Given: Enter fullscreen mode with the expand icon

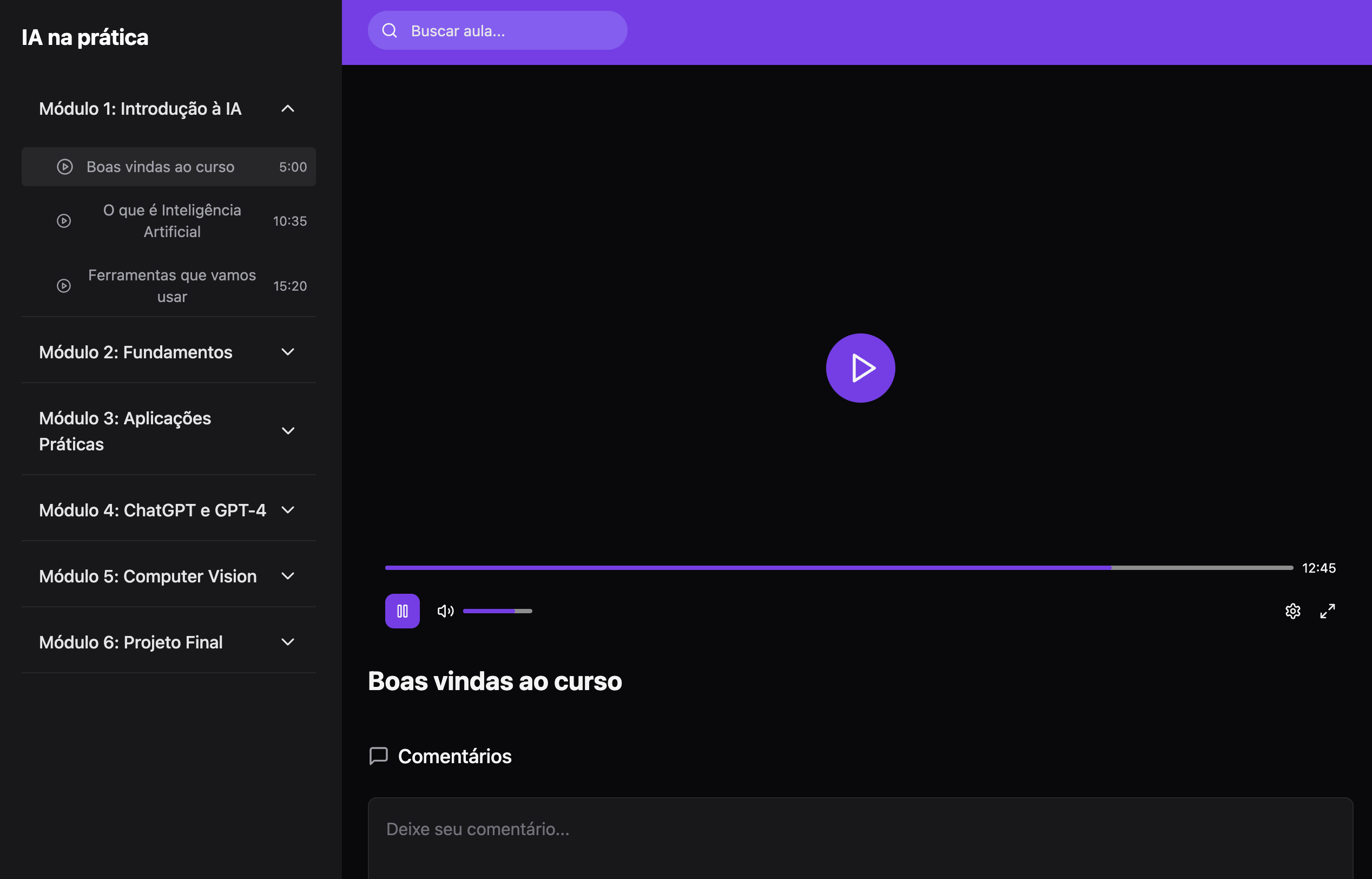Looking at the screenshot, I should pos(1328,611).
